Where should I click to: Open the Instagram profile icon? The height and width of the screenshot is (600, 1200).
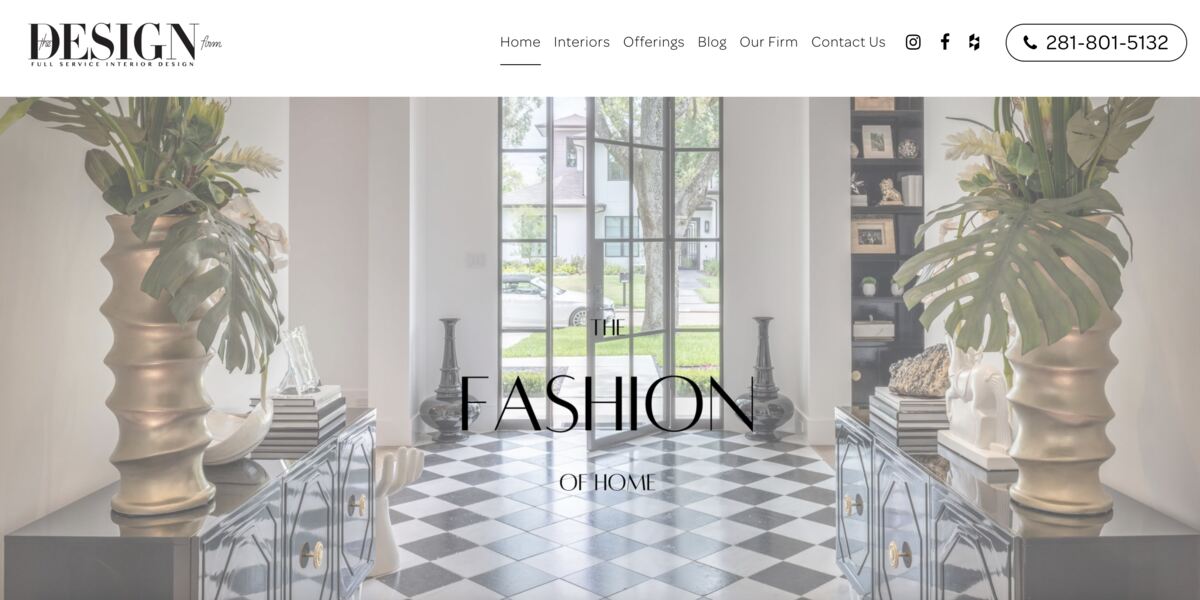pyautogui.click(x=913, y=42)
